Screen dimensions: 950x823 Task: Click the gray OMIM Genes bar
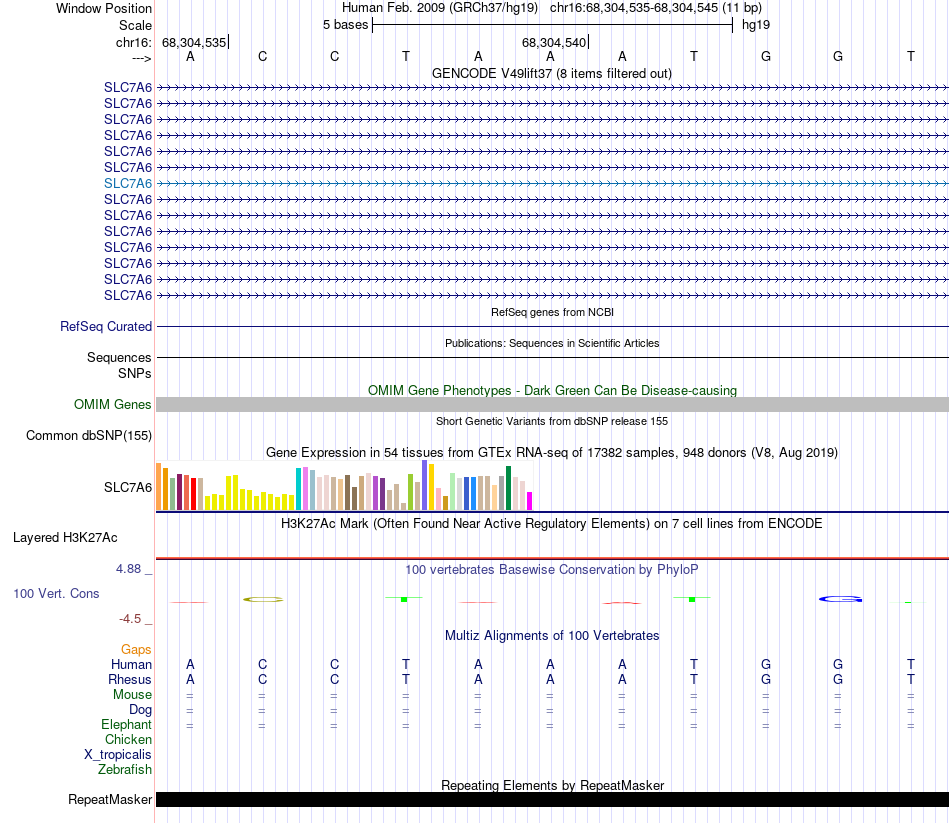pos(552,404)
